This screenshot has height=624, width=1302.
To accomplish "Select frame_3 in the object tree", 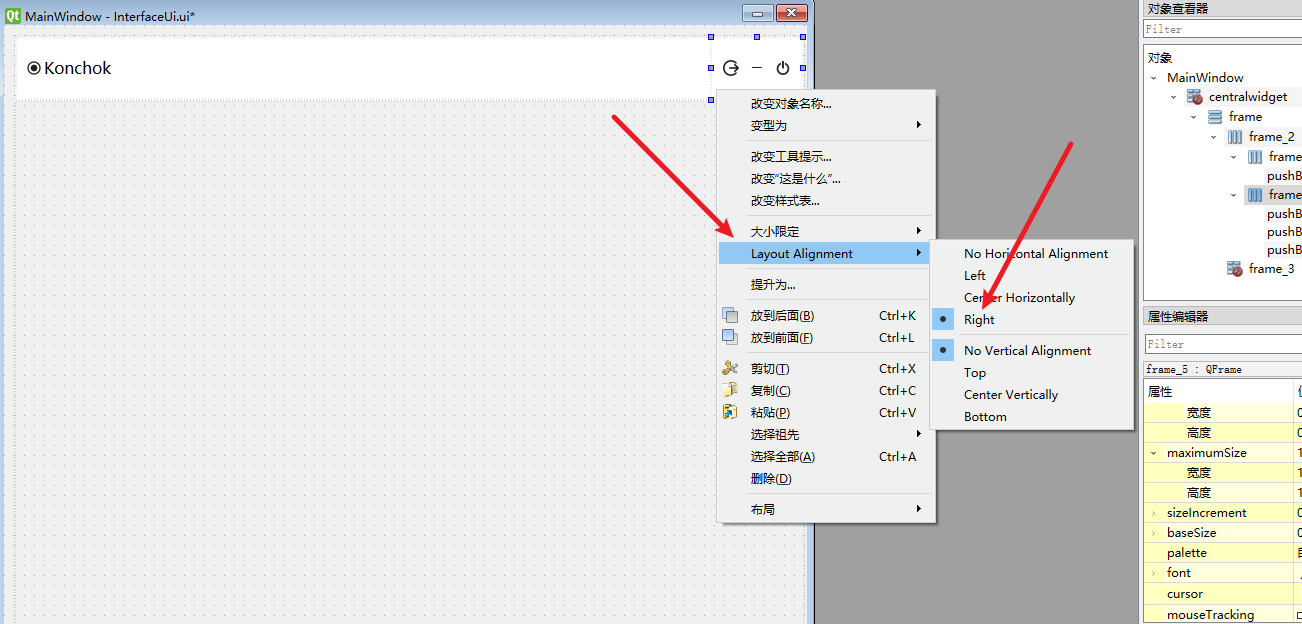I will (1270, 268).
